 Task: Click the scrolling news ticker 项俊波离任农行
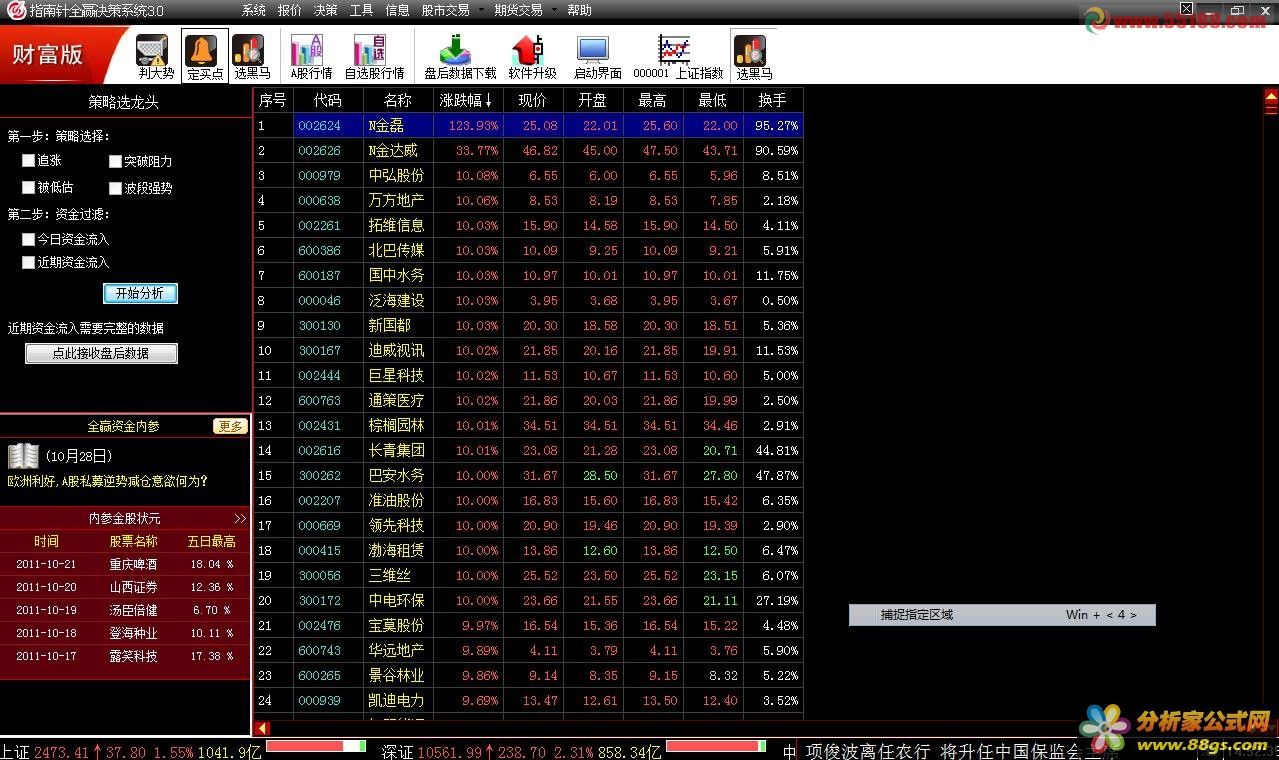click(x=868, y=750)
